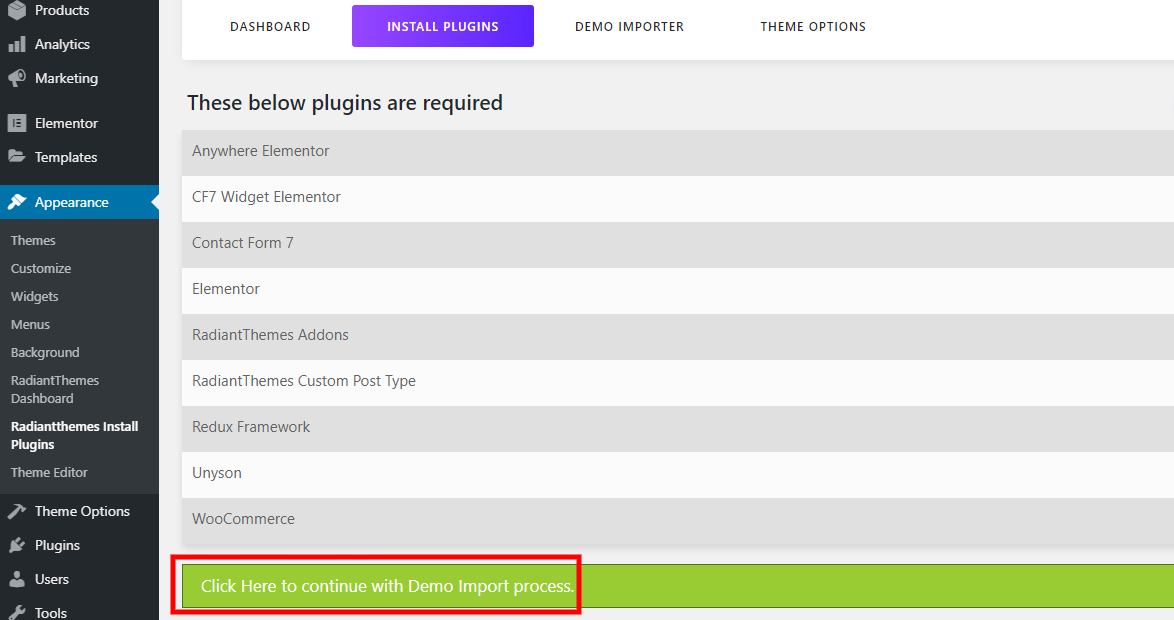This screenshot has width=1174, height=620.
Task: Click the Products box icon in sidebar
Action: pyautogui.click(x=17, y=10)
